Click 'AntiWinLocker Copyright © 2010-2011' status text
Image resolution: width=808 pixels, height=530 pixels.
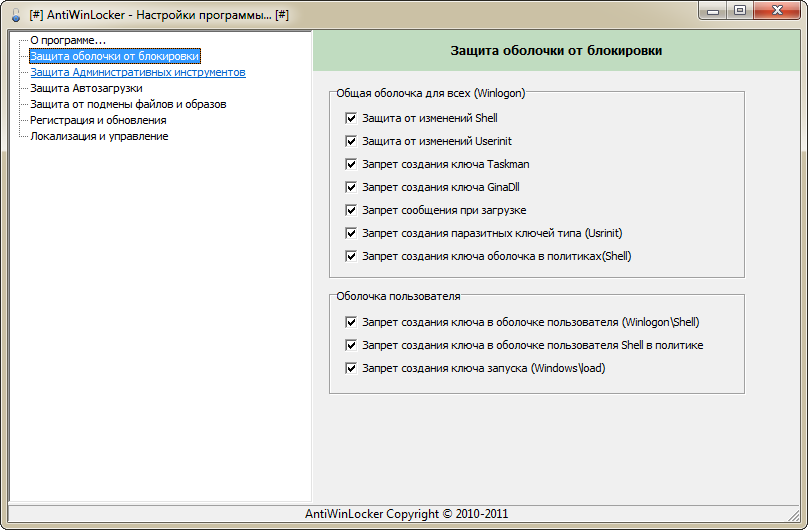tap(407, 514)
